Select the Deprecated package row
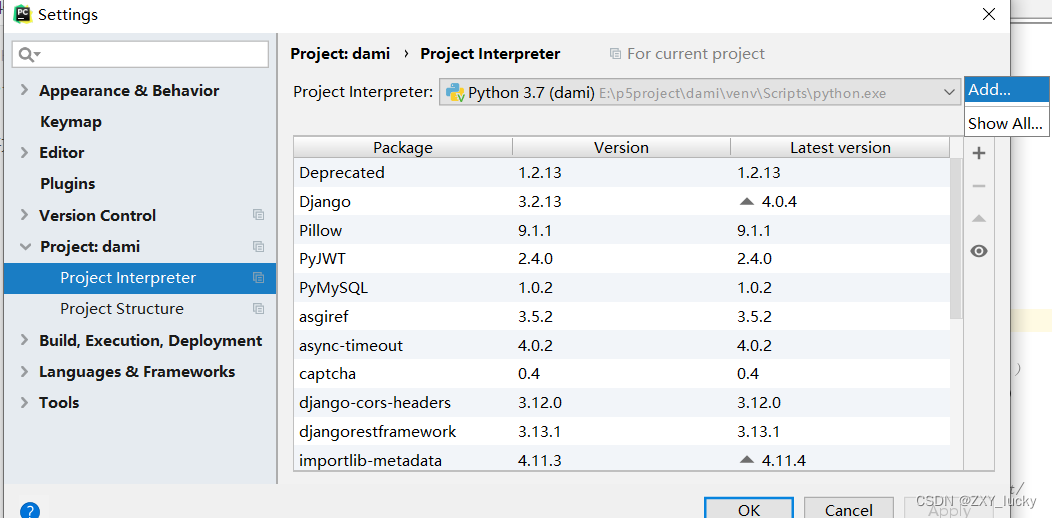1052x518 pixels. pos(621,172)
